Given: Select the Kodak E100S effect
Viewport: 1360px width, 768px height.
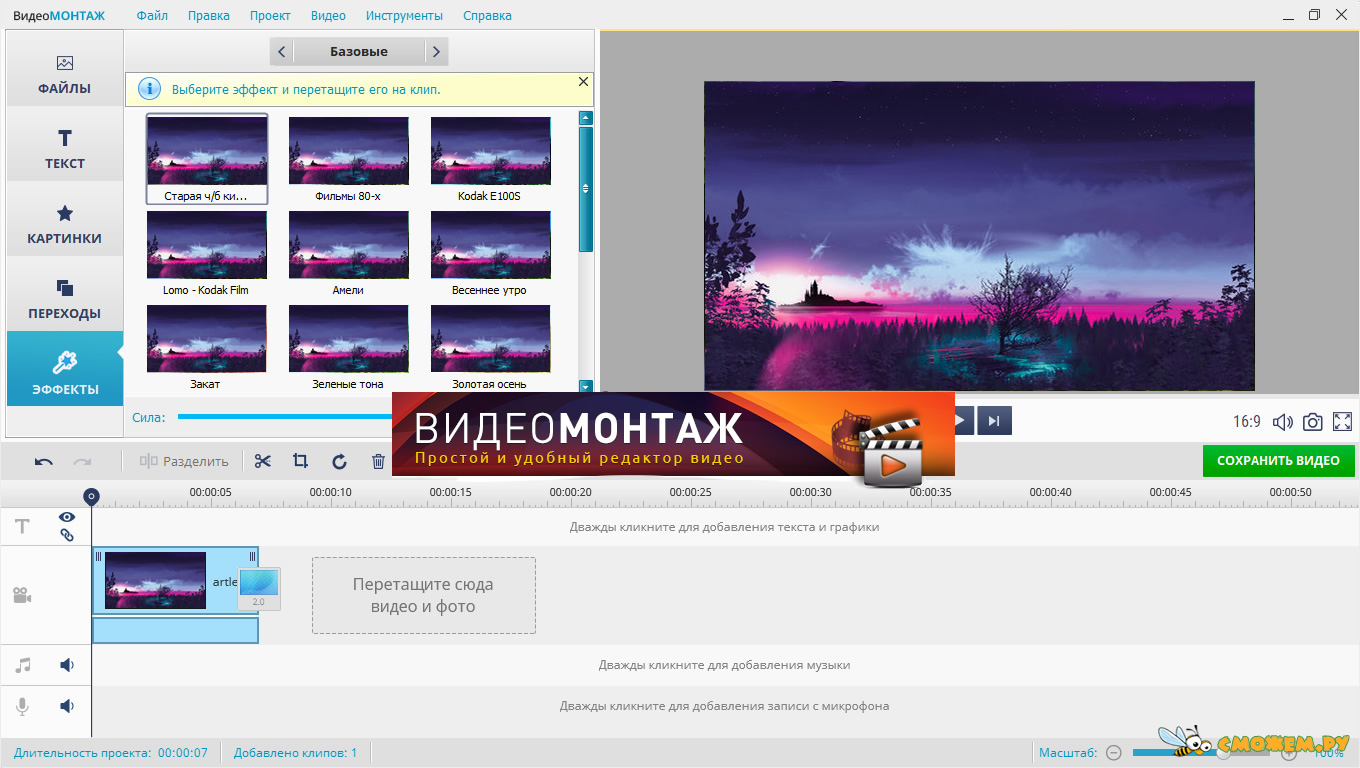Looking at the screenshot, I should pos(490,159).
